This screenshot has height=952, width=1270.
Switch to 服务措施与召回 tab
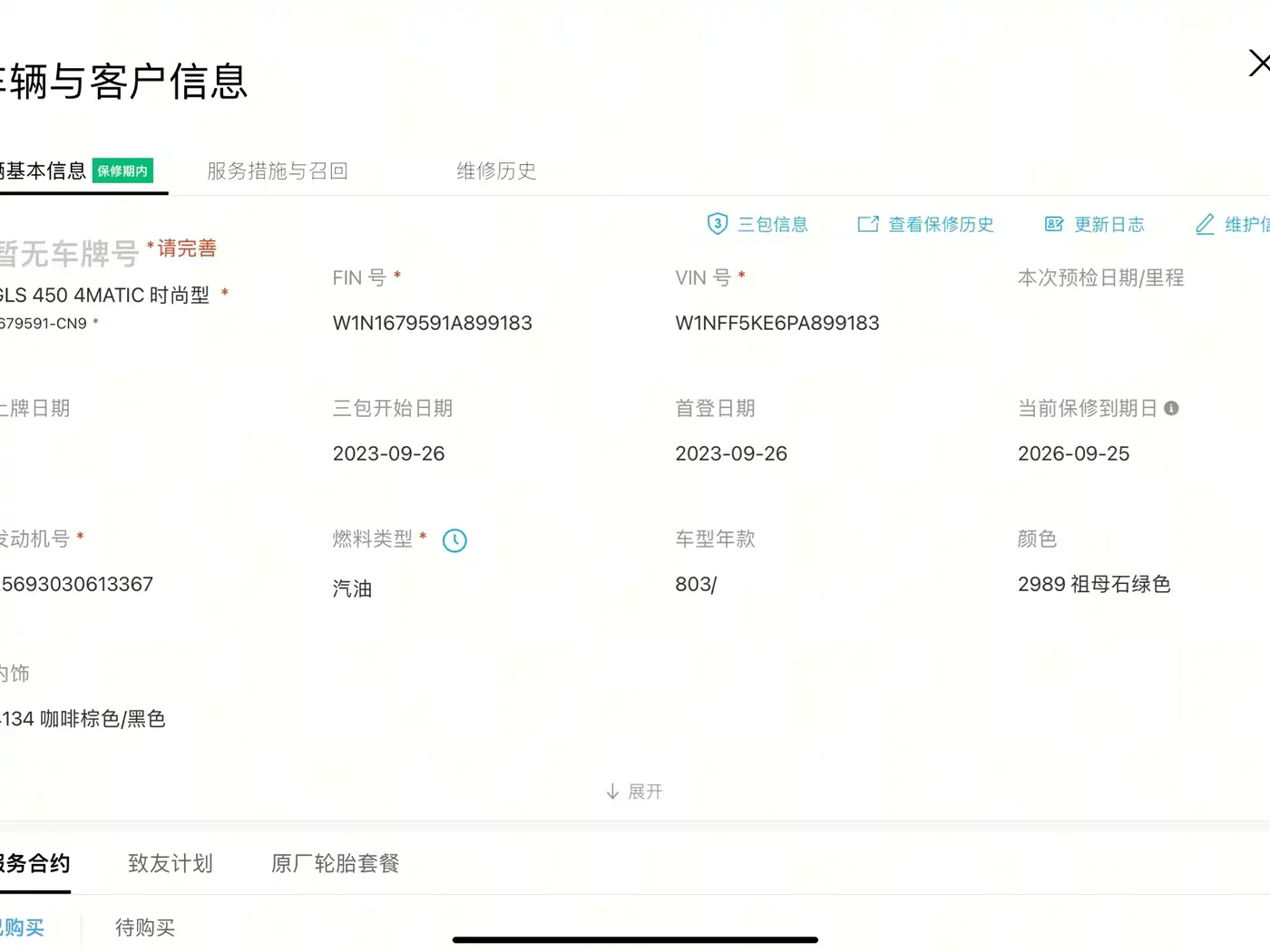278,170
